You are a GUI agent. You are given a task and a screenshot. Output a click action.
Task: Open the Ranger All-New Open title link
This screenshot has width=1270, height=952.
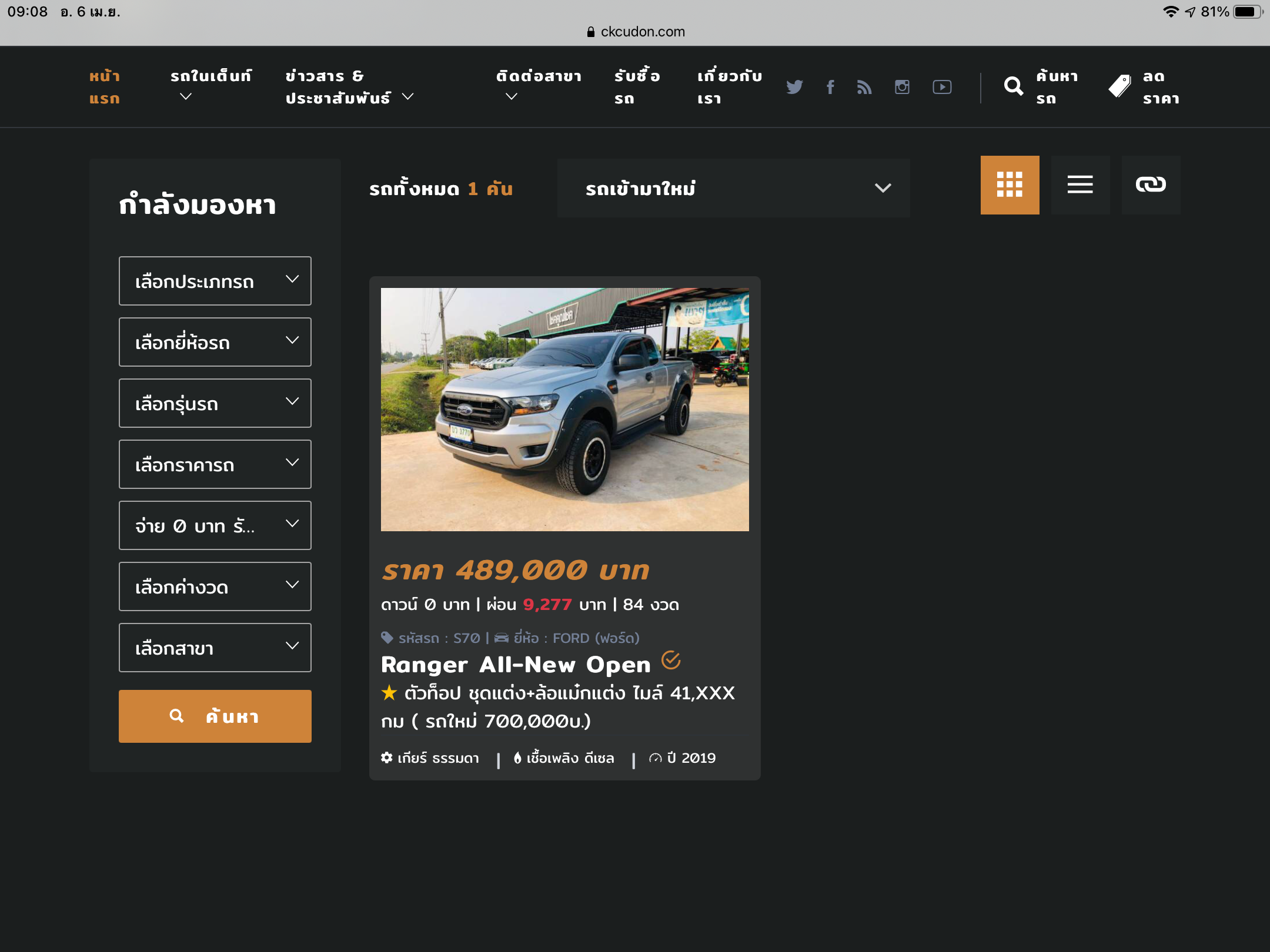pyautogui.click(x=516, y=665)
